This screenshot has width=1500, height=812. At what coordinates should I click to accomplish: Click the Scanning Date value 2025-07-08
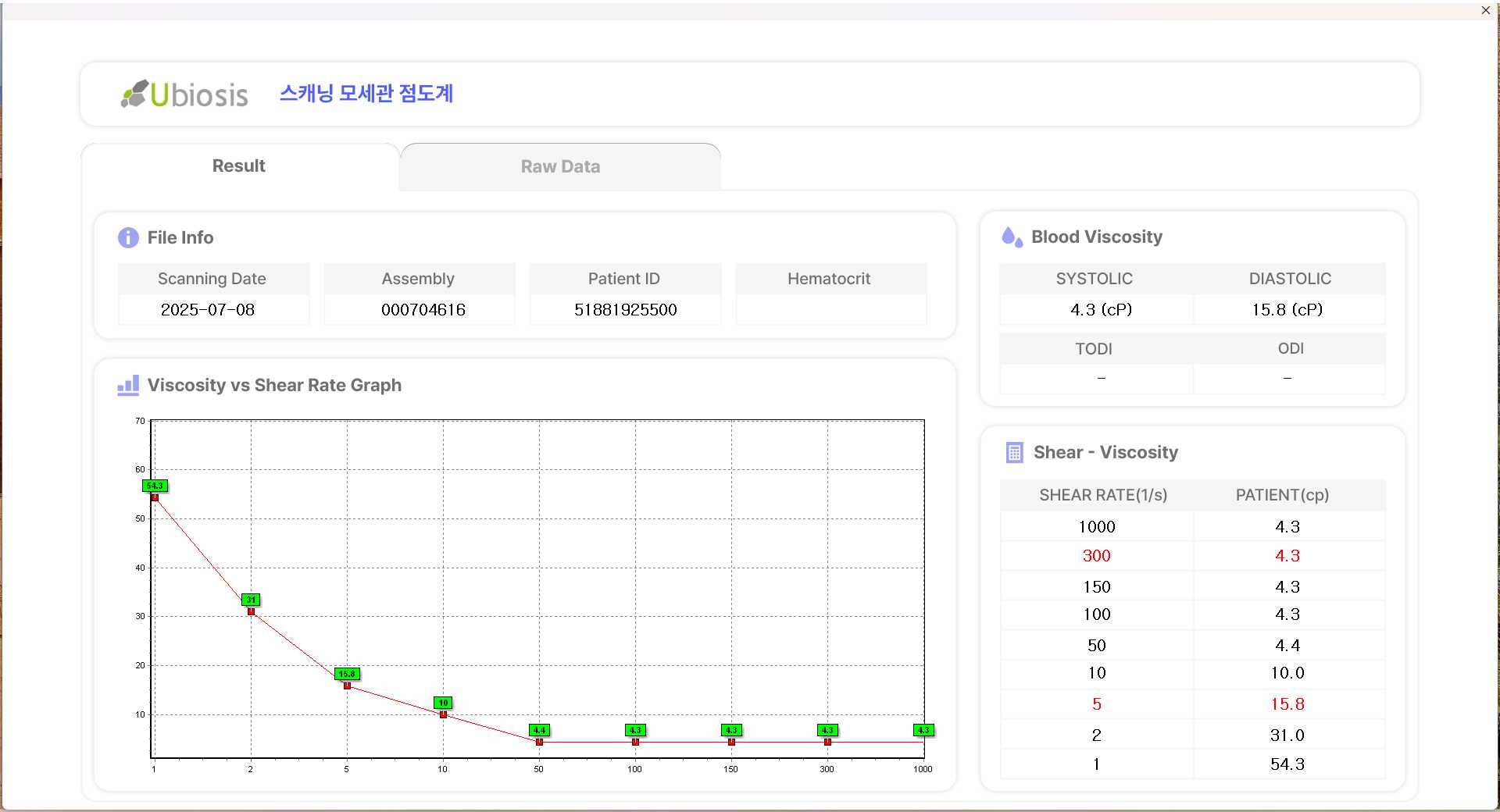(208, 309)
